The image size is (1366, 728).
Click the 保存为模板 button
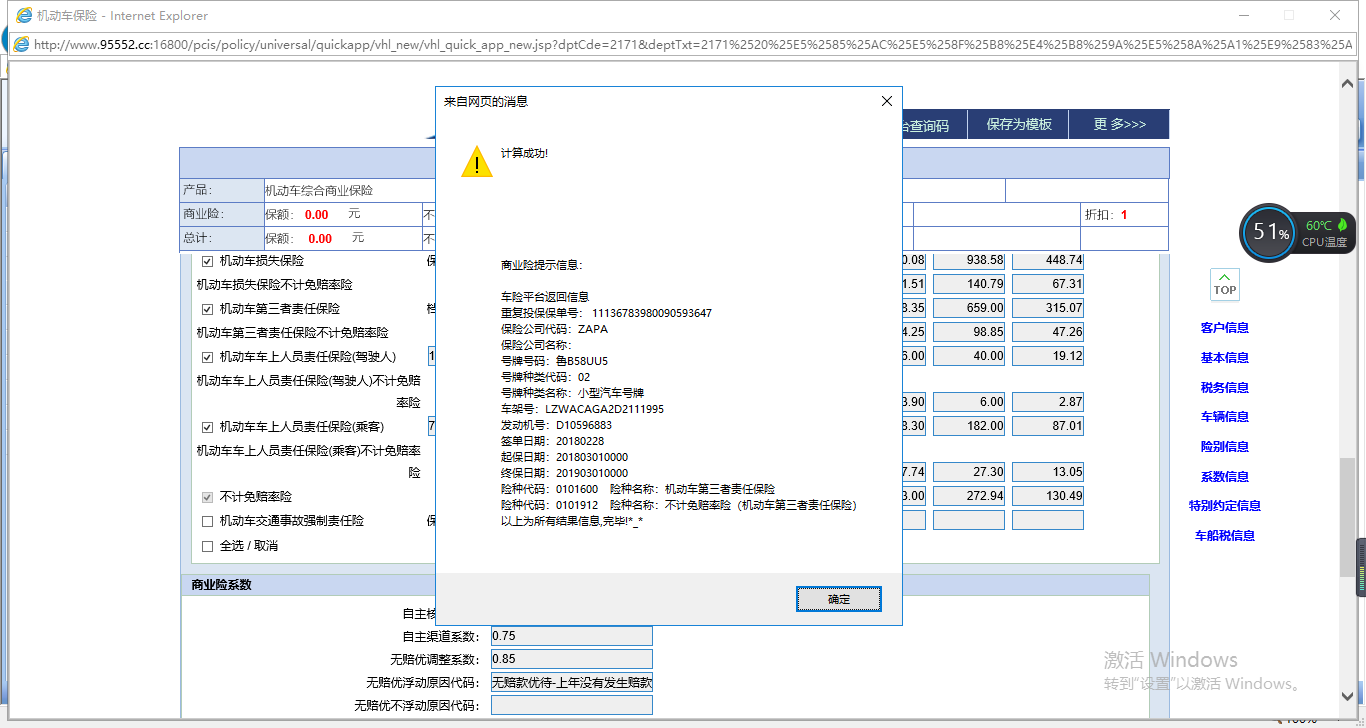point(1019,124)
